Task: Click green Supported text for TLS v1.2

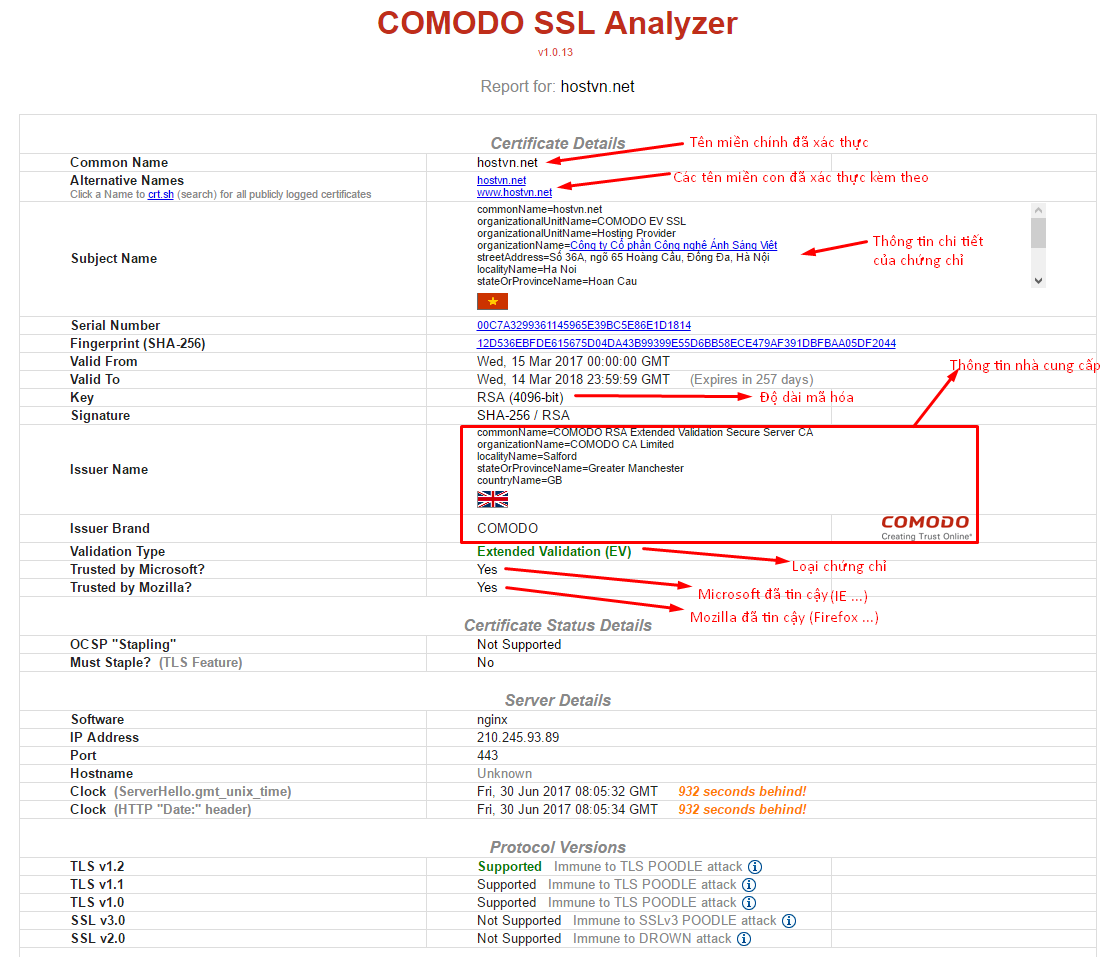Action: pos(509,867)
